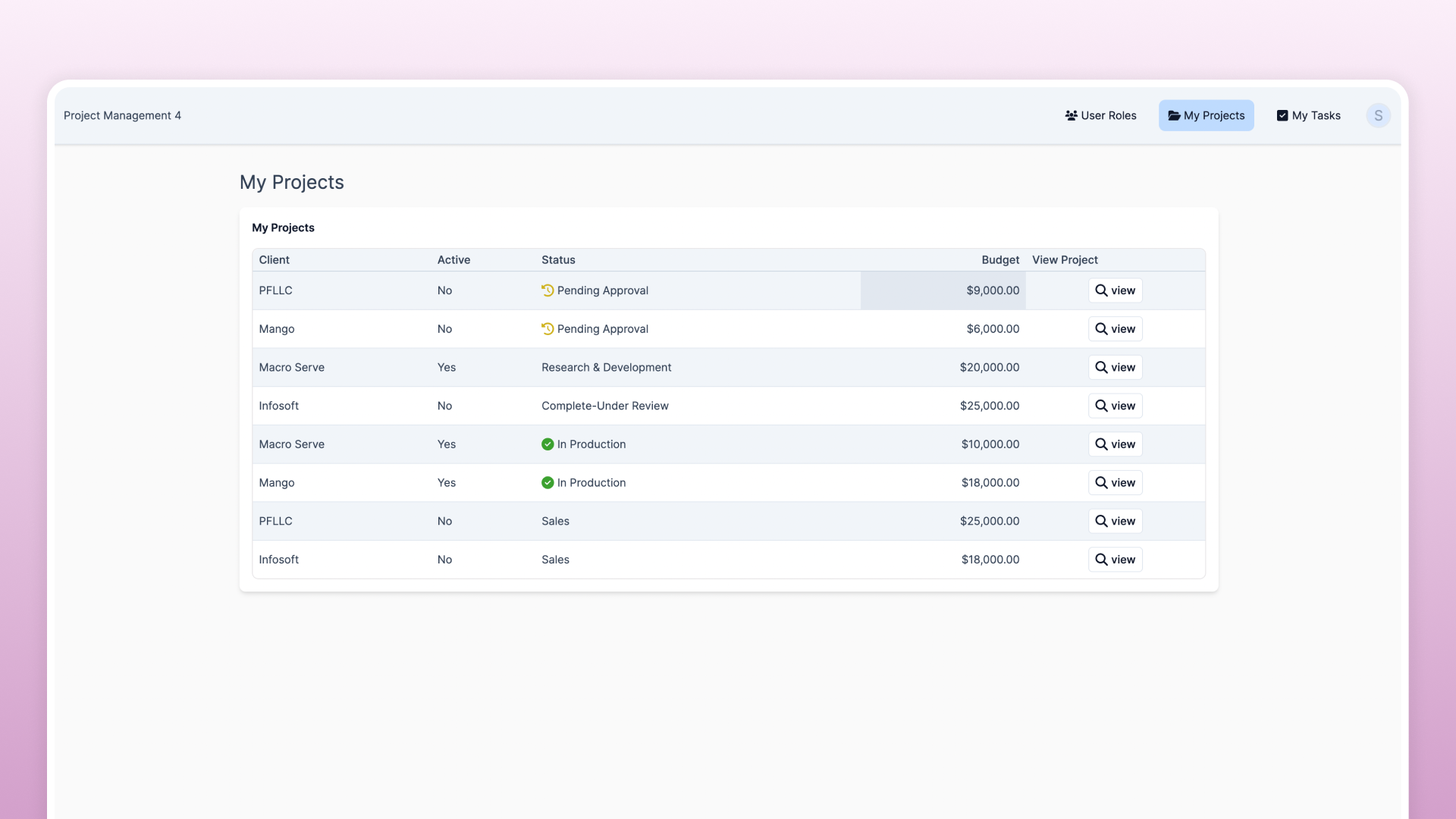Screen dimensions: 1456x819
Task: Click green check icon for Mango production
Action: pyautogui.click(x=548, y=483)
